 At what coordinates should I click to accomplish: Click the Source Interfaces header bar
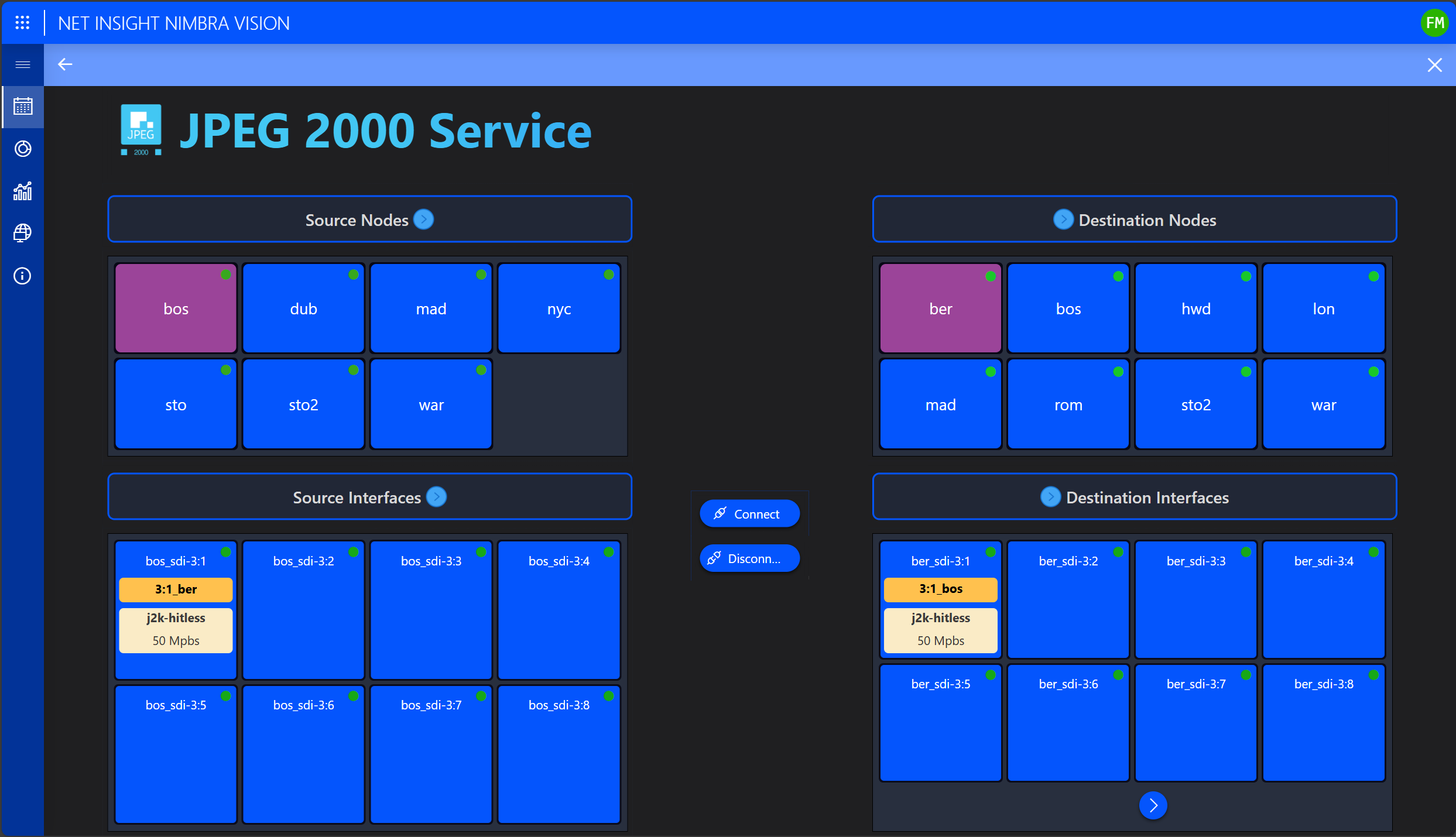[x=369, y=496]
